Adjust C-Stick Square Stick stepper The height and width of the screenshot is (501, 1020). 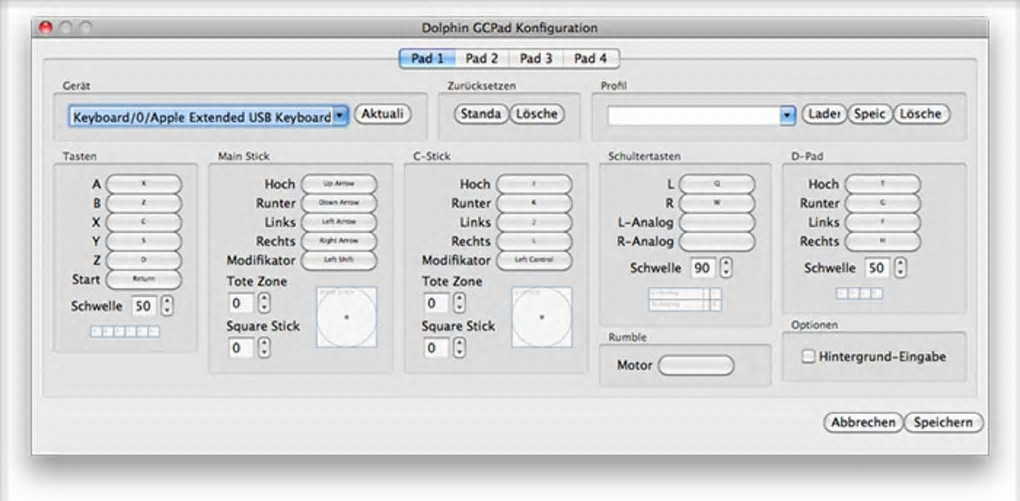(459, 347)
